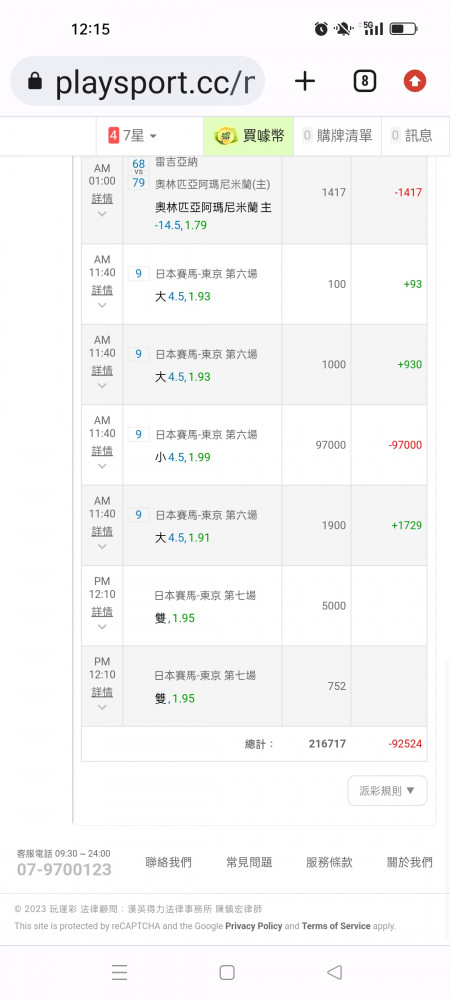
Task: Expand 詳情 chevron for the -97000 bet
Action: coord(102,466)
